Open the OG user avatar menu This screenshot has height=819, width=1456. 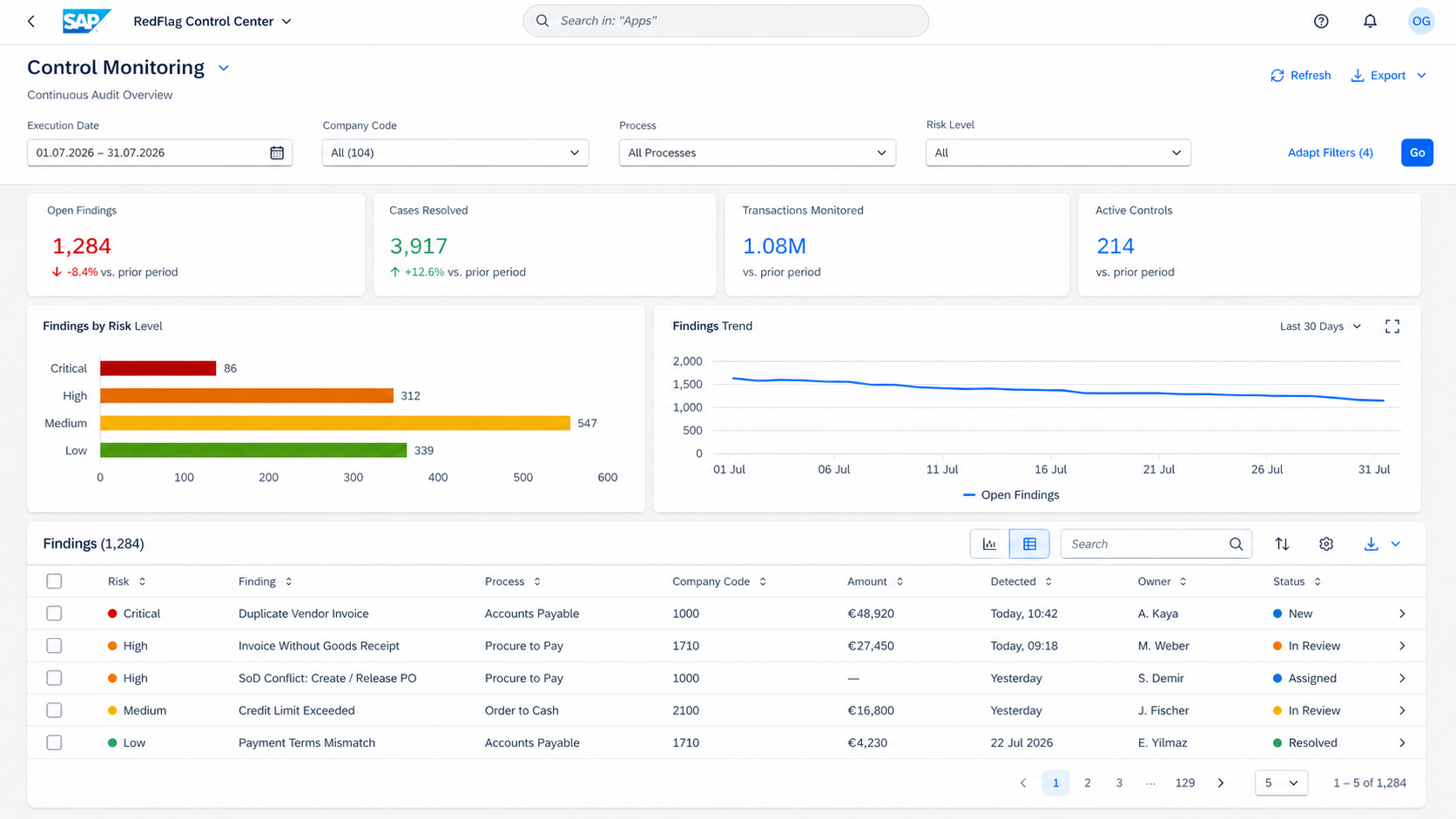point(1421,21)
